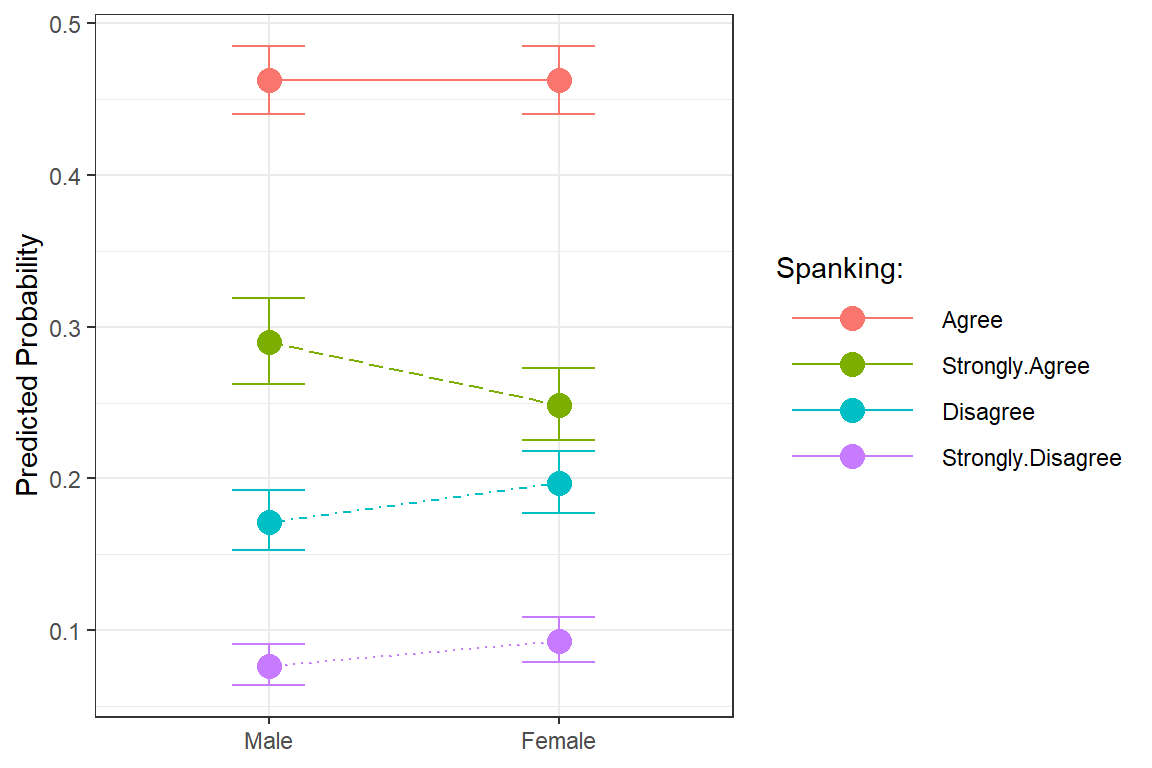
Task: Click the Female x-axis label
Action: (559, 741)
